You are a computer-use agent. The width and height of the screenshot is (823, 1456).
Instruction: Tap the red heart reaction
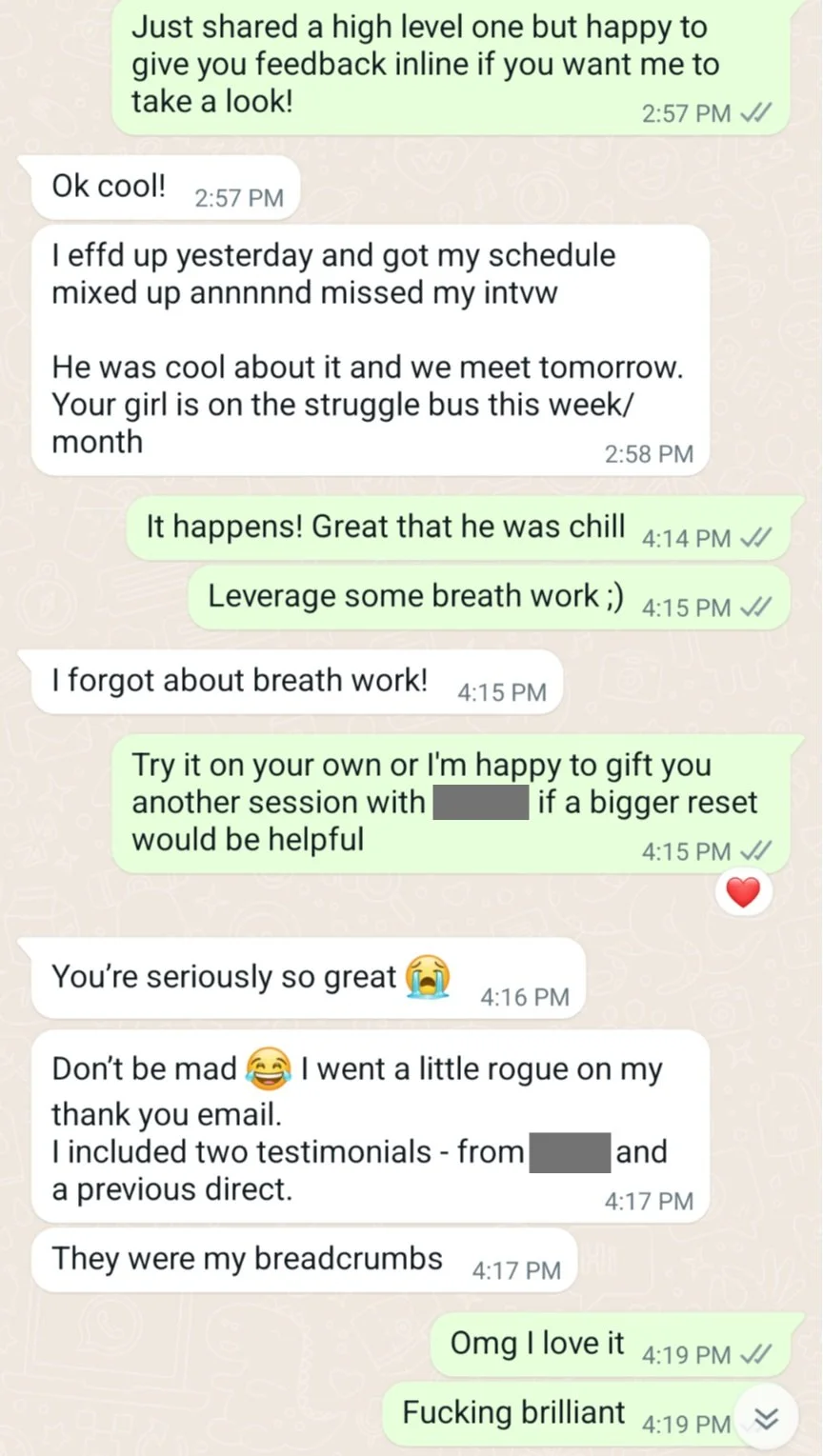pyautogui.click(x=743, y=893)
